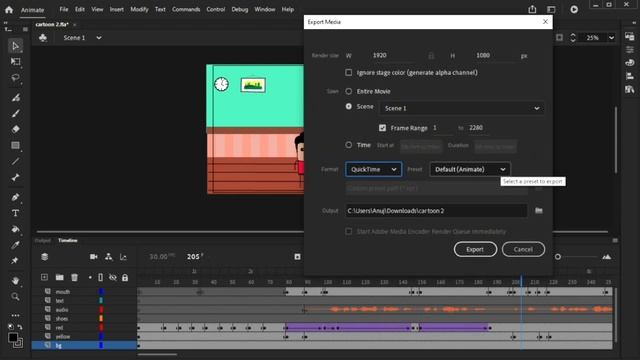640x360 pixels.
Task: Close the Export Media dialog
Action: 545,22
